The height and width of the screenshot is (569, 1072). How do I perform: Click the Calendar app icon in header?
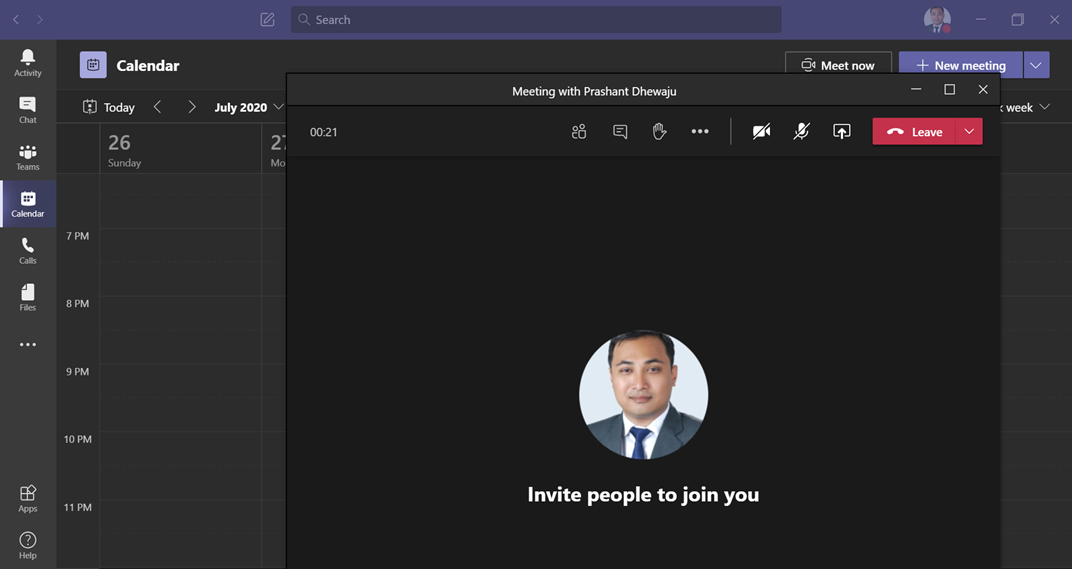93,65
